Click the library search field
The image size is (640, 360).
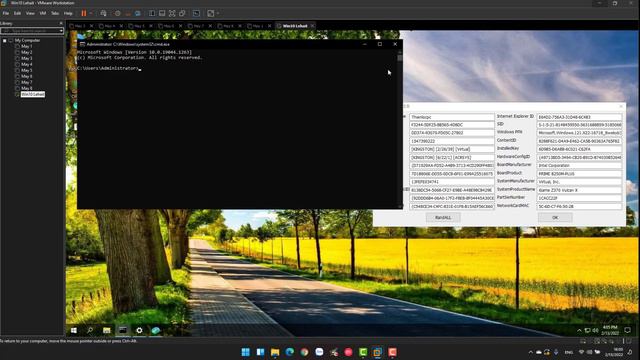29,31
